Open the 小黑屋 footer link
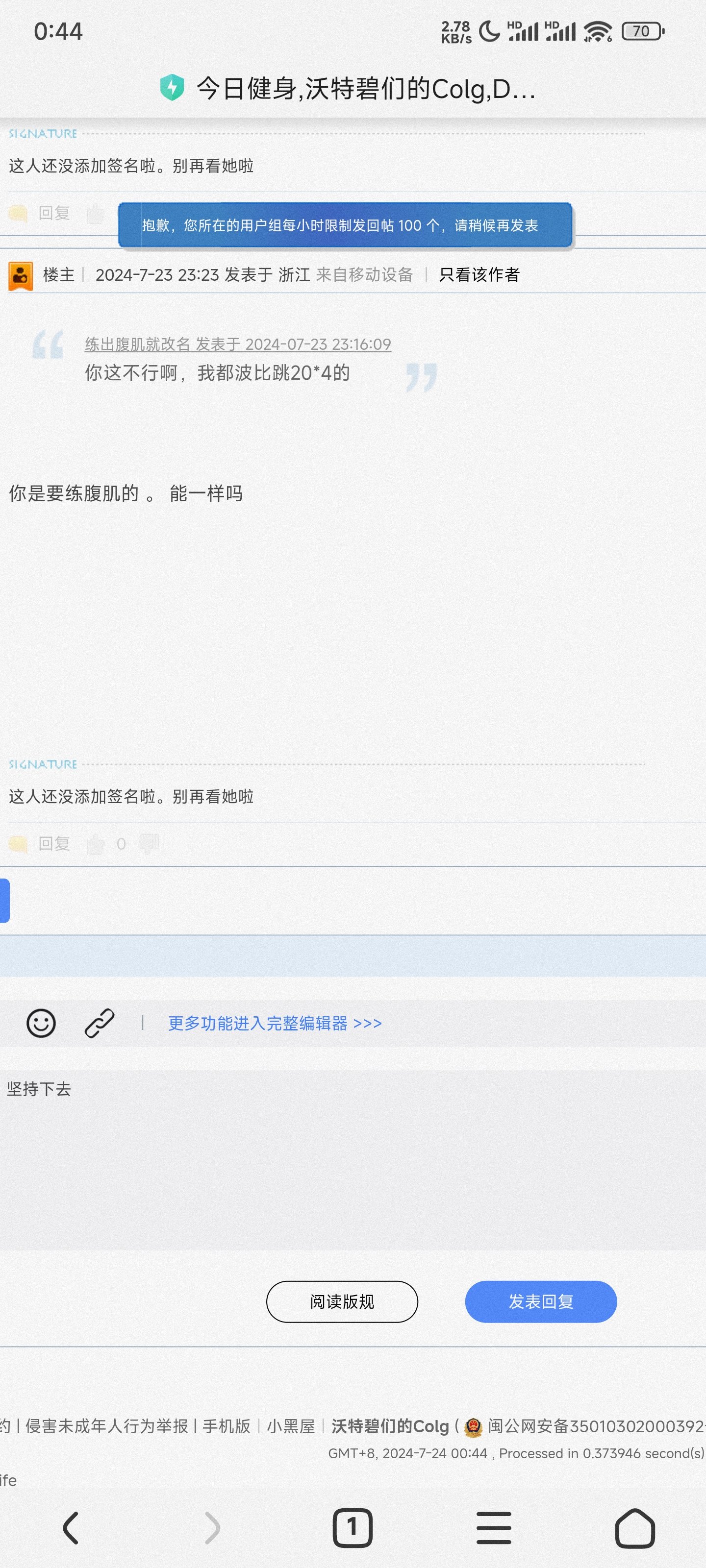 291,1426
